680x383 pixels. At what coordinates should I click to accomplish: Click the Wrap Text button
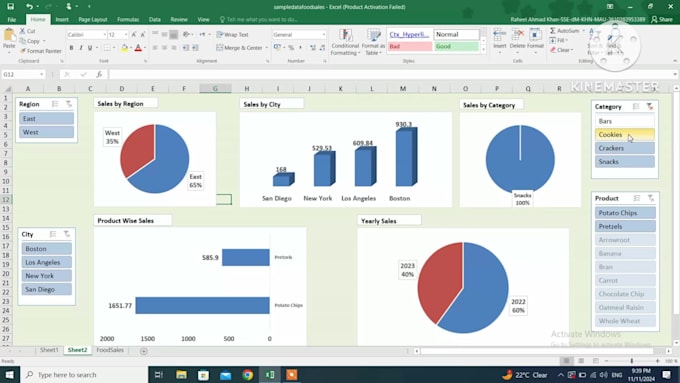coord(232,34)
